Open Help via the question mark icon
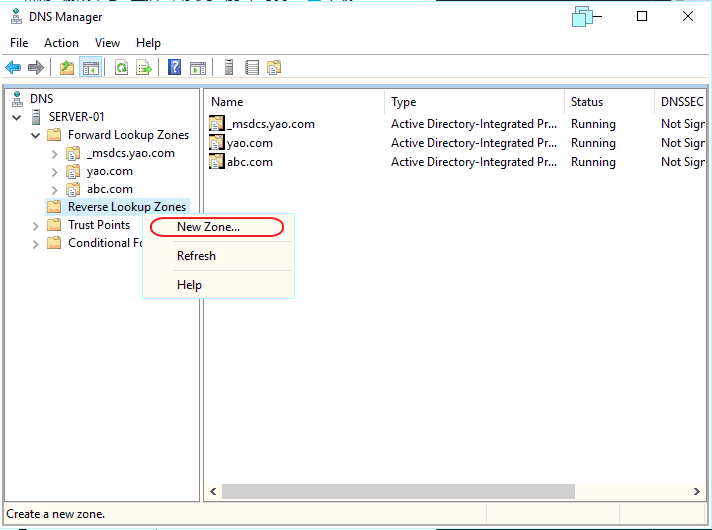Viewport: 712px width, 530px height. (174, 67)
